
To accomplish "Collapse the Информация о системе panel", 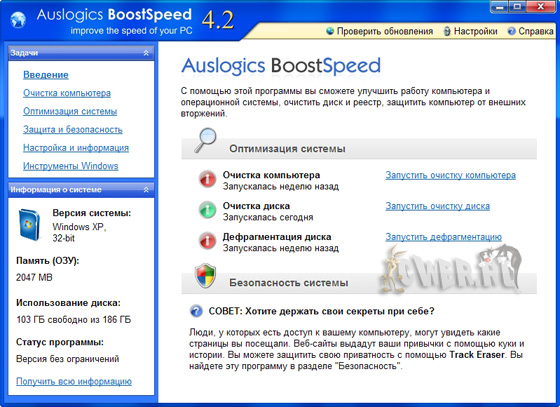I will click(x=146, y=190).
